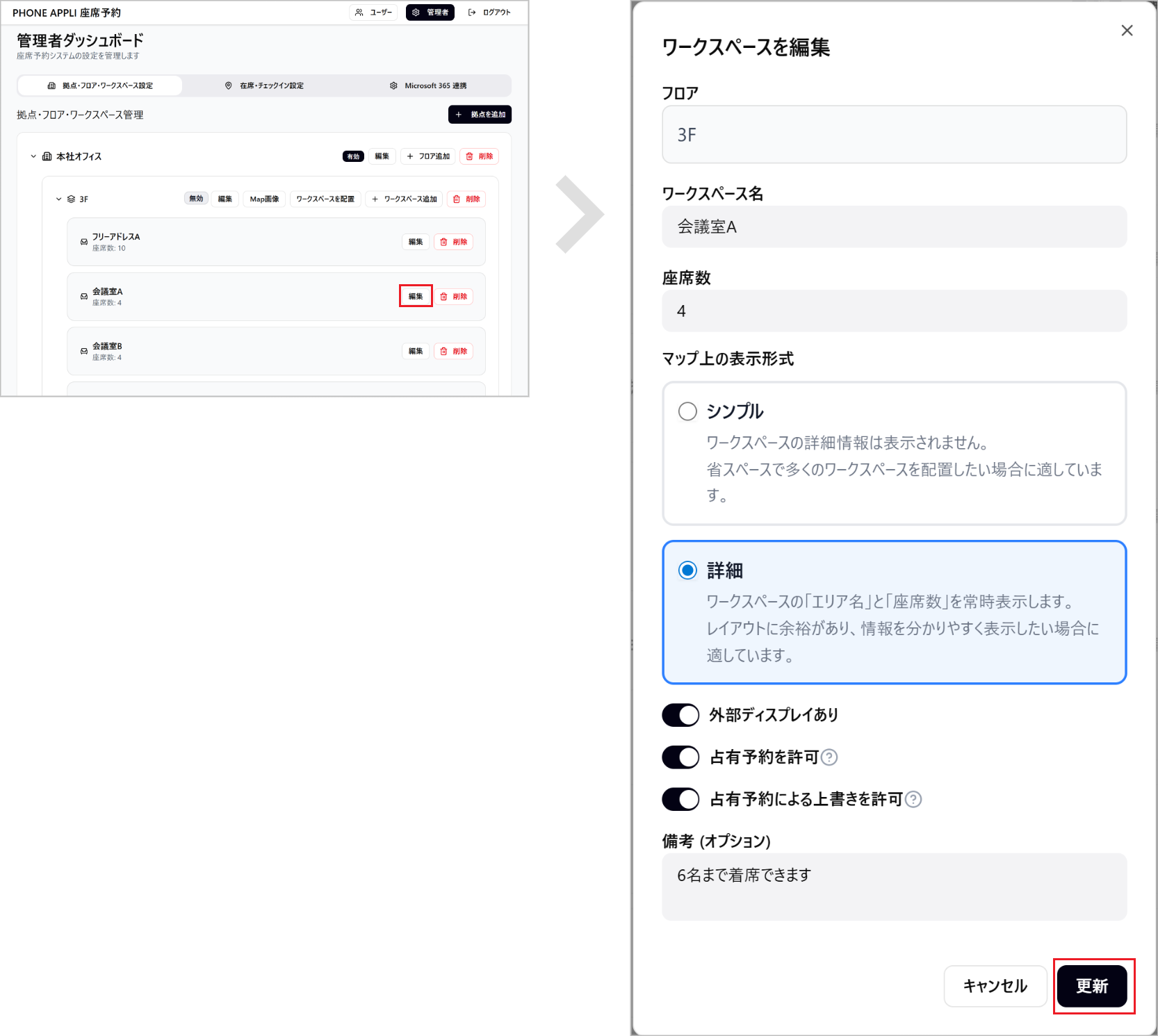Select シンプル map display format
Image resolution: width=1158 pixels, height=1036 pixels.
coord(687,411)
